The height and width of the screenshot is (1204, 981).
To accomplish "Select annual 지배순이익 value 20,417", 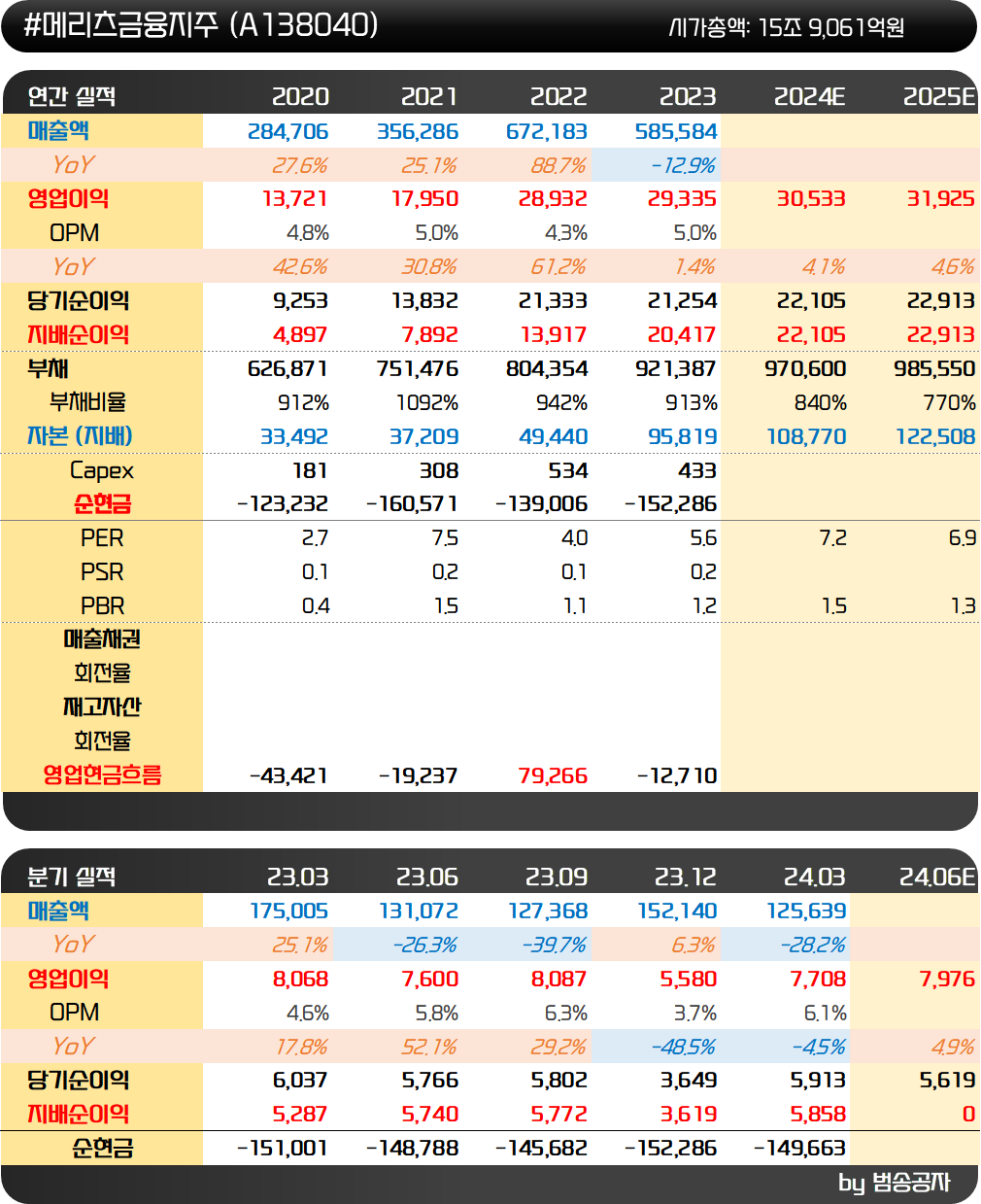I will point(683,334).
